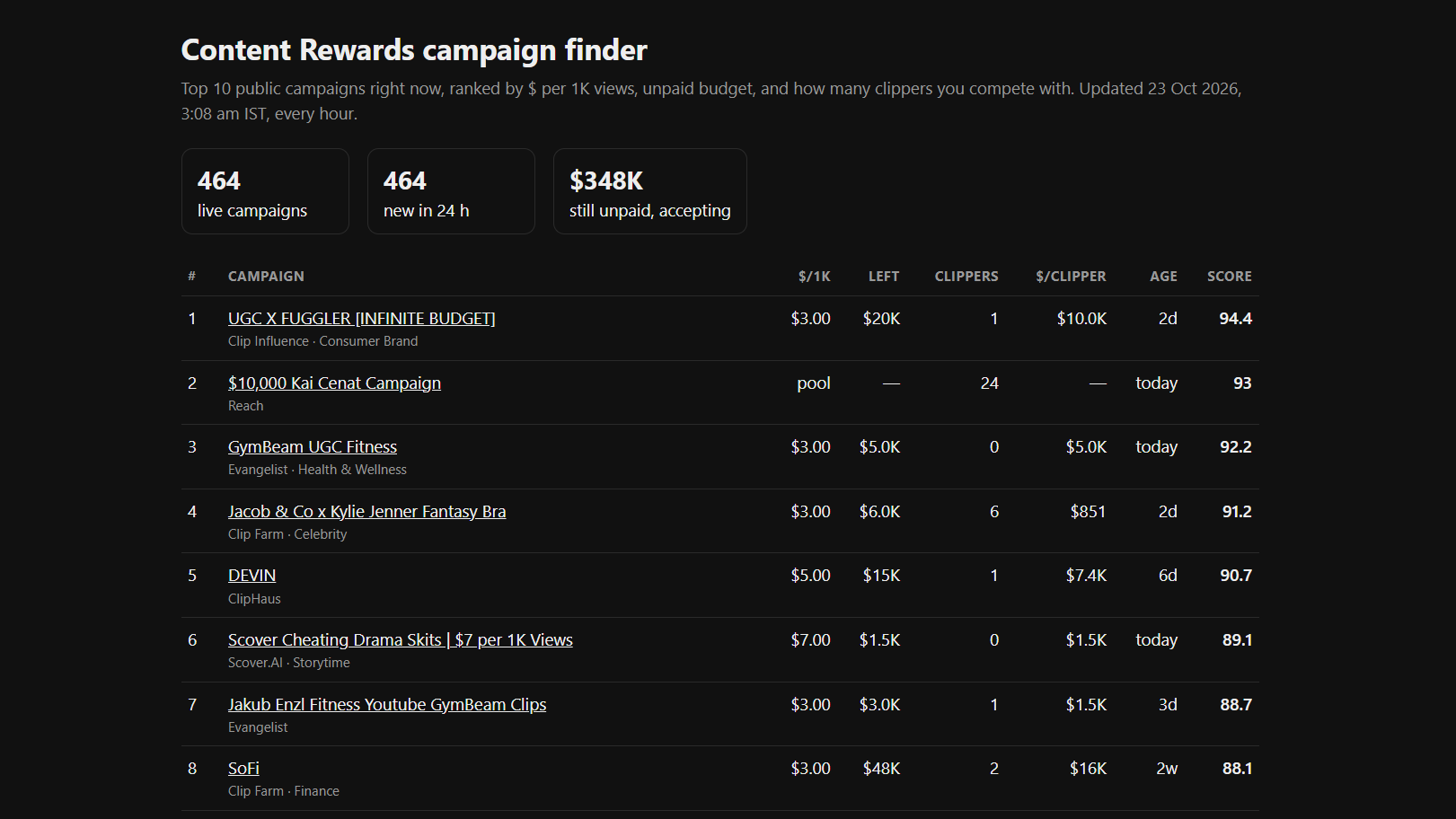This screenshot has height=819, width=1456.
Task: Click $20K left in UGC X FUGGLER row
Action: 881,319
